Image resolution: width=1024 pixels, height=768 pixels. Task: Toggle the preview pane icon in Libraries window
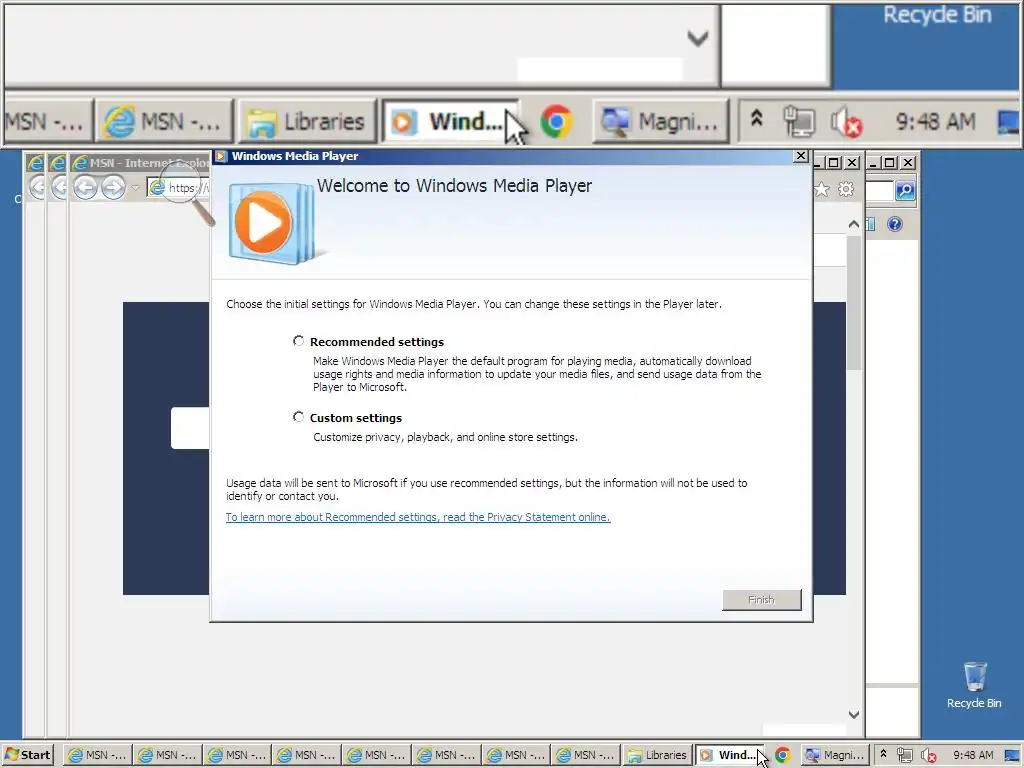coord(871,224)
